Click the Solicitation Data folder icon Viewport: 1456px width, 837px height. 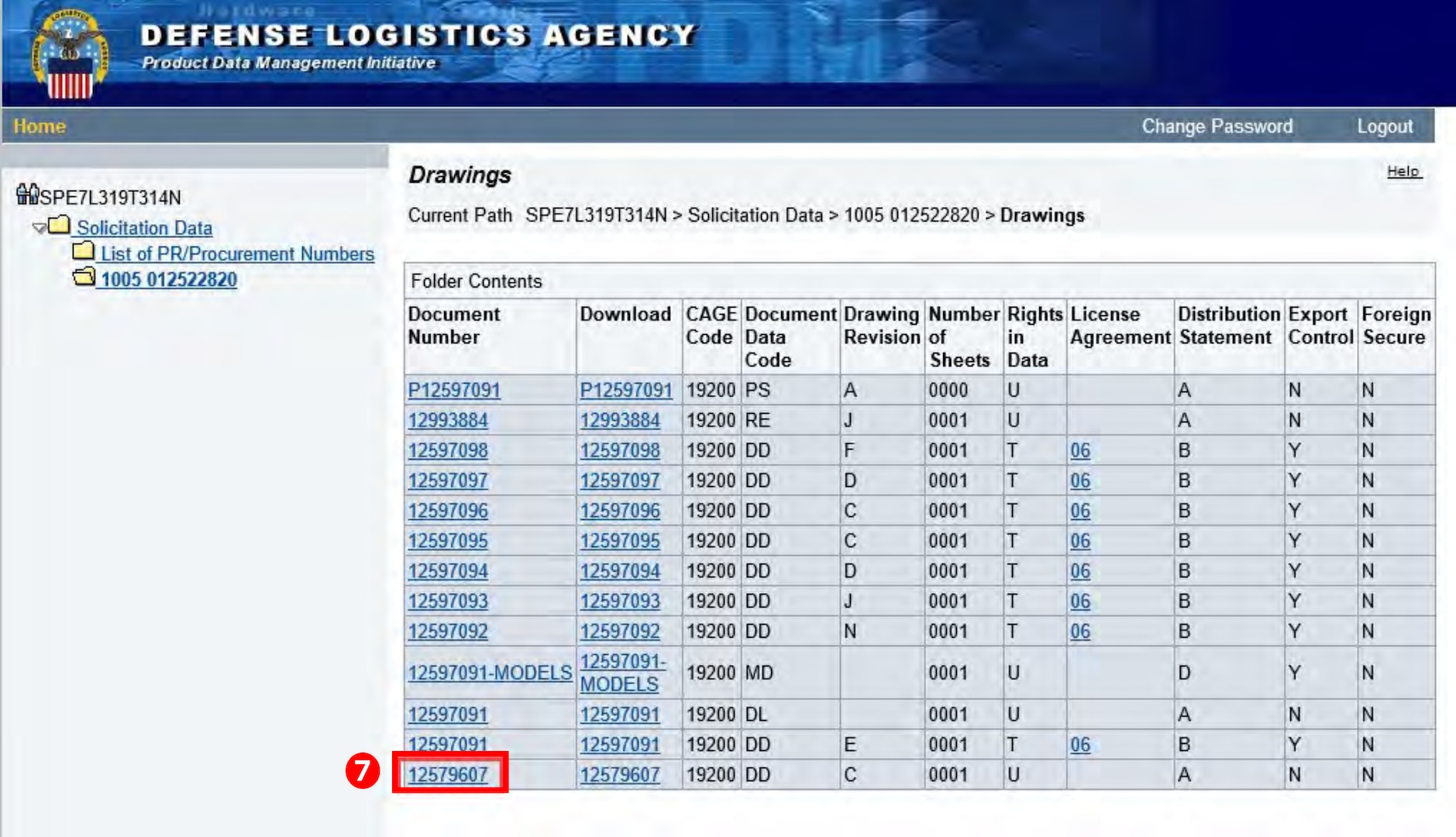click(59, 226)
